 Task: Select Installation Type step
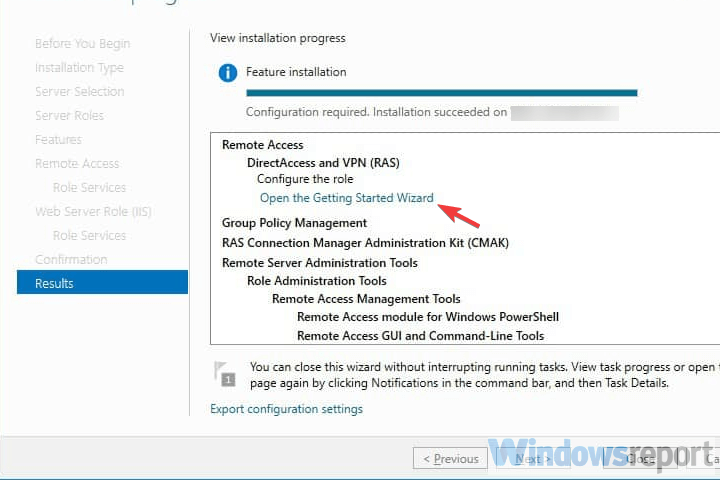click(79, 68)
